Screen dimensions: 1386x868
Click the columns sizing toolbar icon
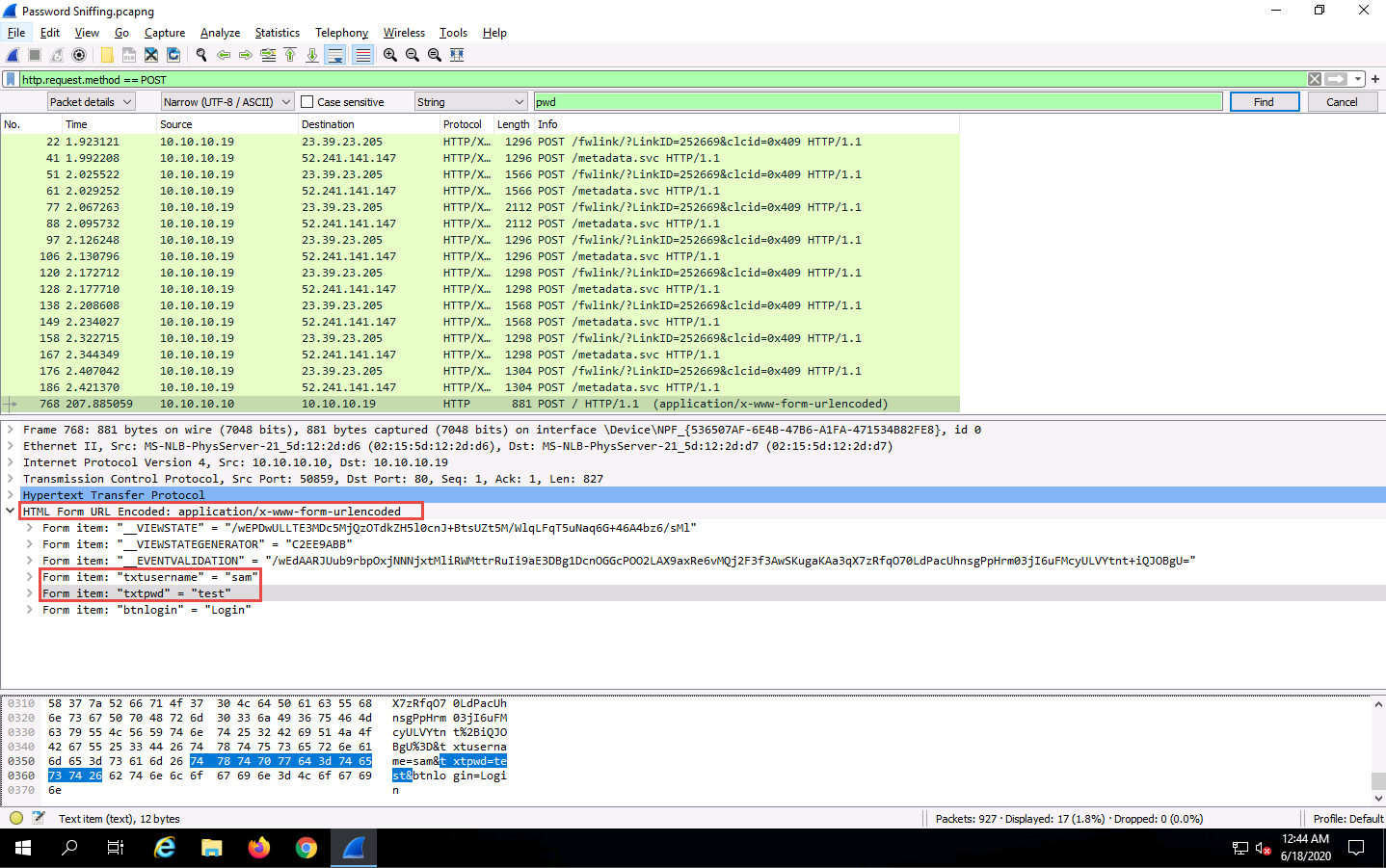(457, 55)
